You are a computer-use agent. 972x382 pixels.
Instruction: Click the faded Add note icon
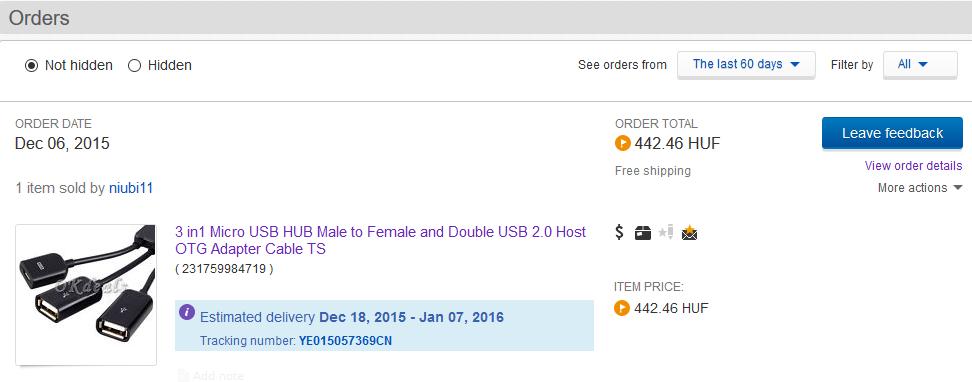click(x=183, y=375)
